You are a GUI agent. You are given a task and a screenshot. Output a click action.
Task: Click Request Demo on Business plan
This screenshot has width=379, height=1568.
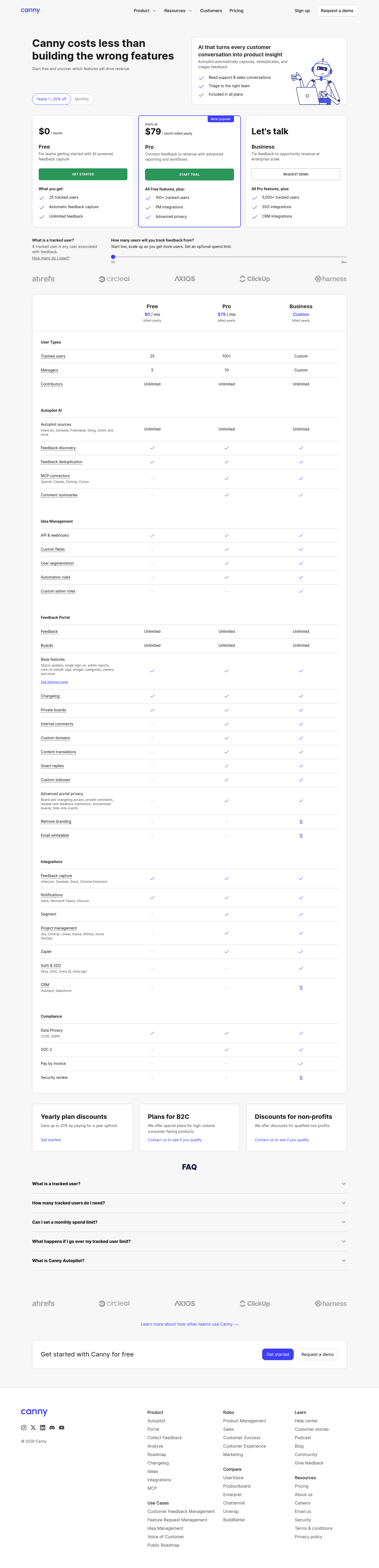[296, 174]
